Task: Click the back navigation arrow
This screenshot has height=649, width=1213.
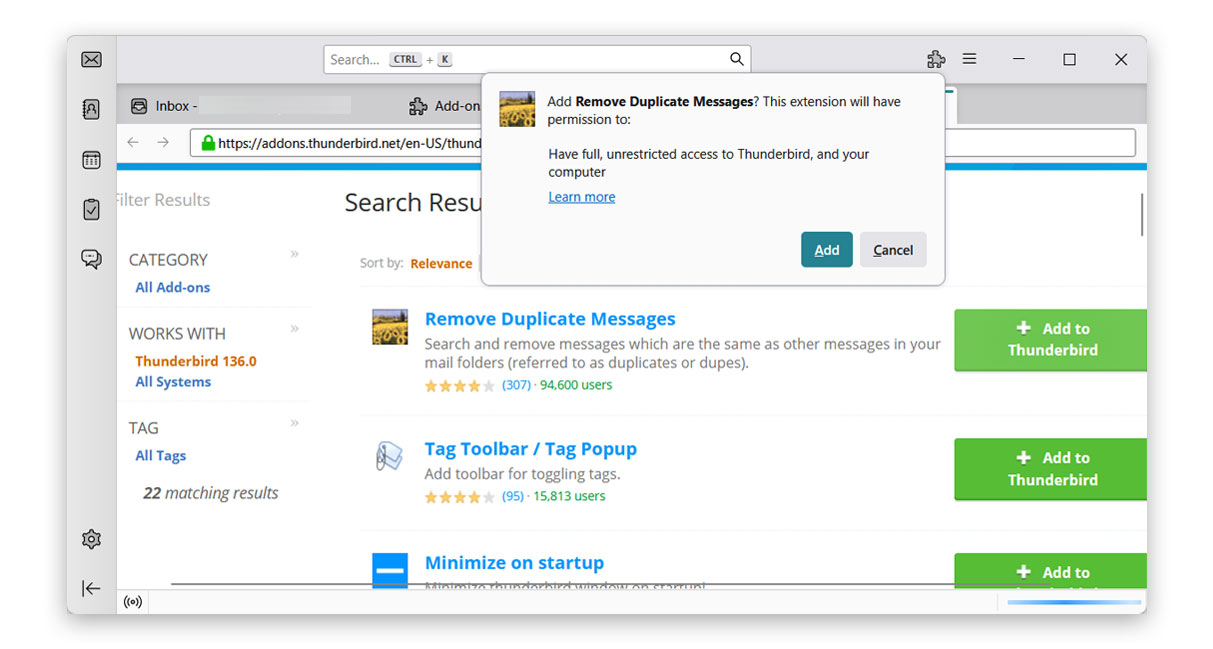Action: tap(133, 143)
